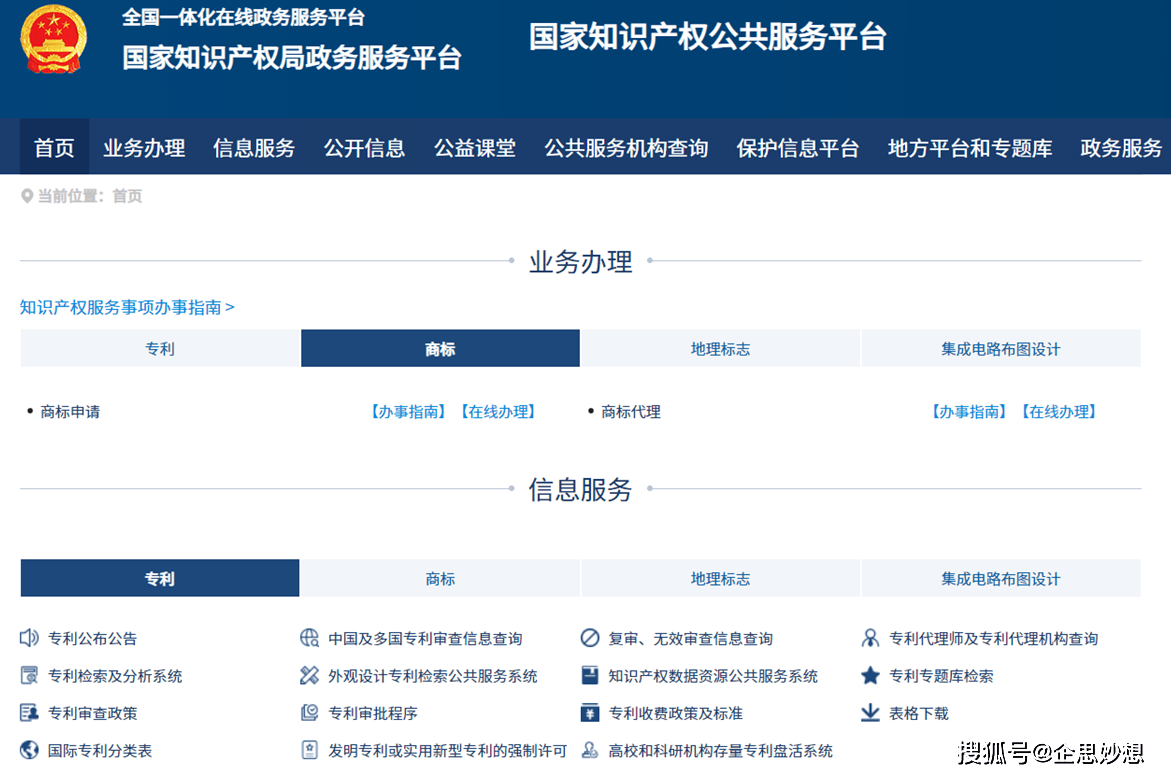Click 在线办理 for 商标代理
This screenshot has width=1171, height=778.
pos(1059,412)
